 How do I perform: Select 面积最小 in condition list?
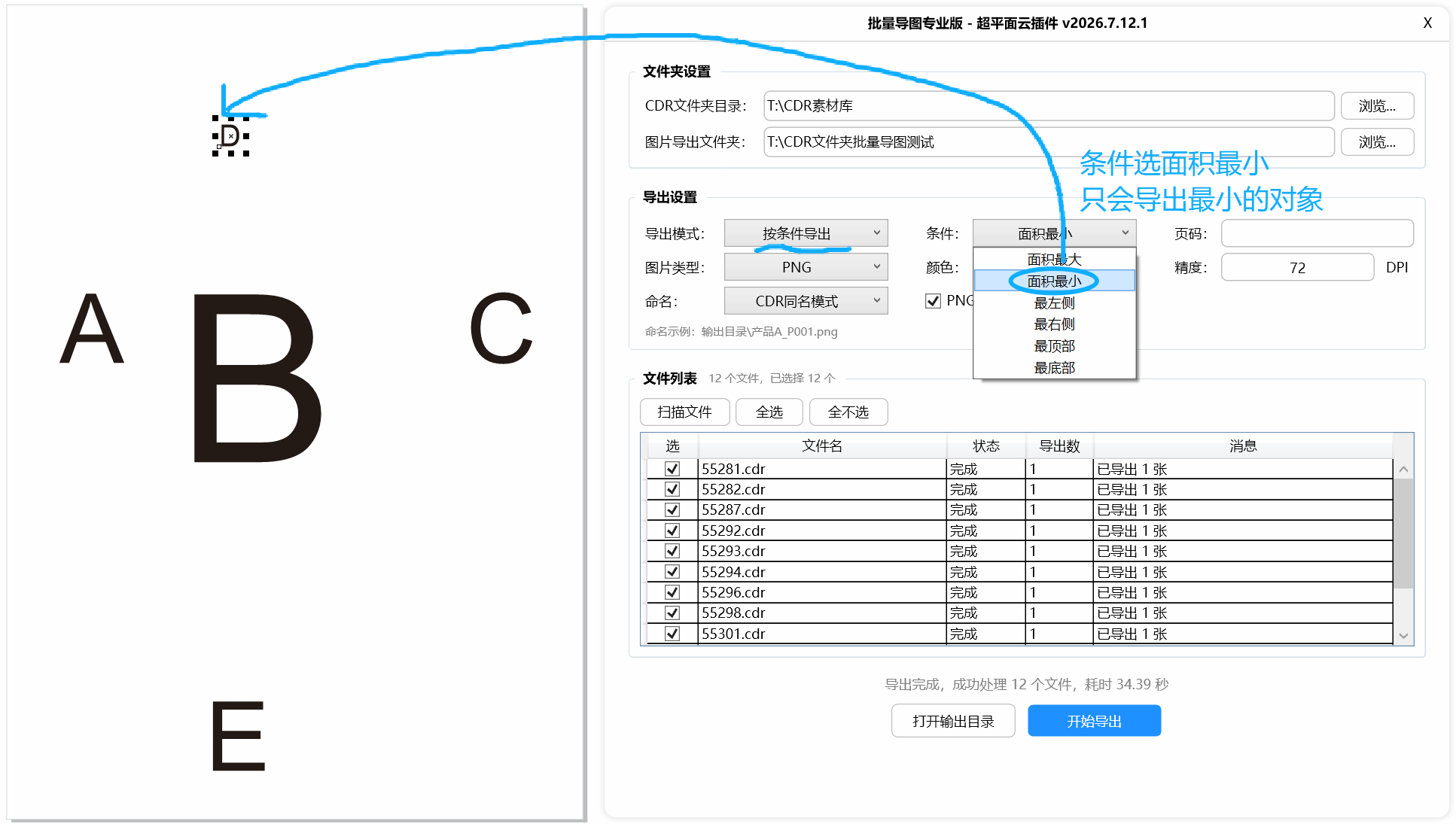1054,281
